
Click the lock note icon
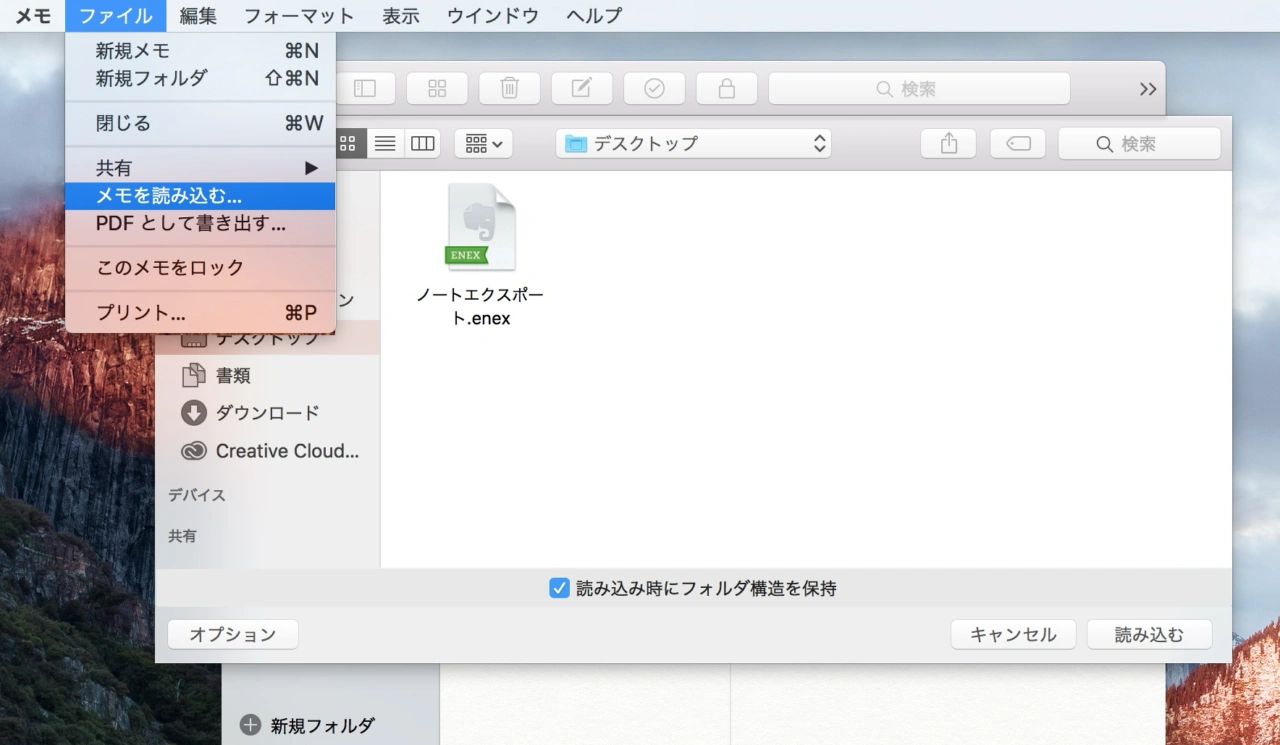pyautogui.click(x=726, y=88)
